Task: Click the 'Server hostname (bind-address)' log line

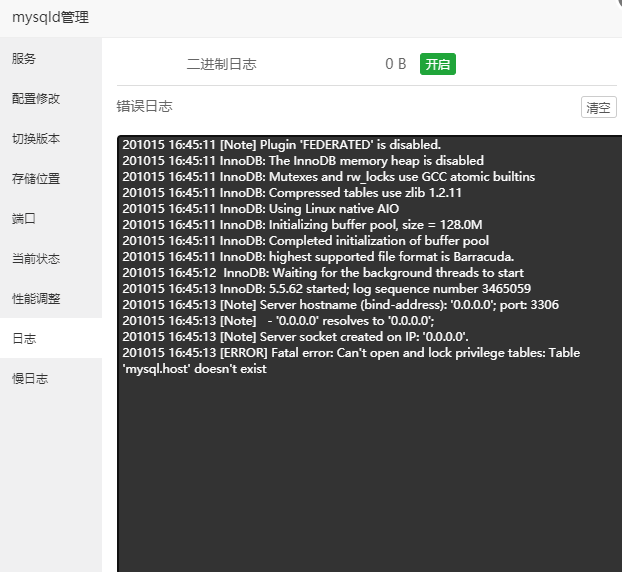Action: [340, 305]
